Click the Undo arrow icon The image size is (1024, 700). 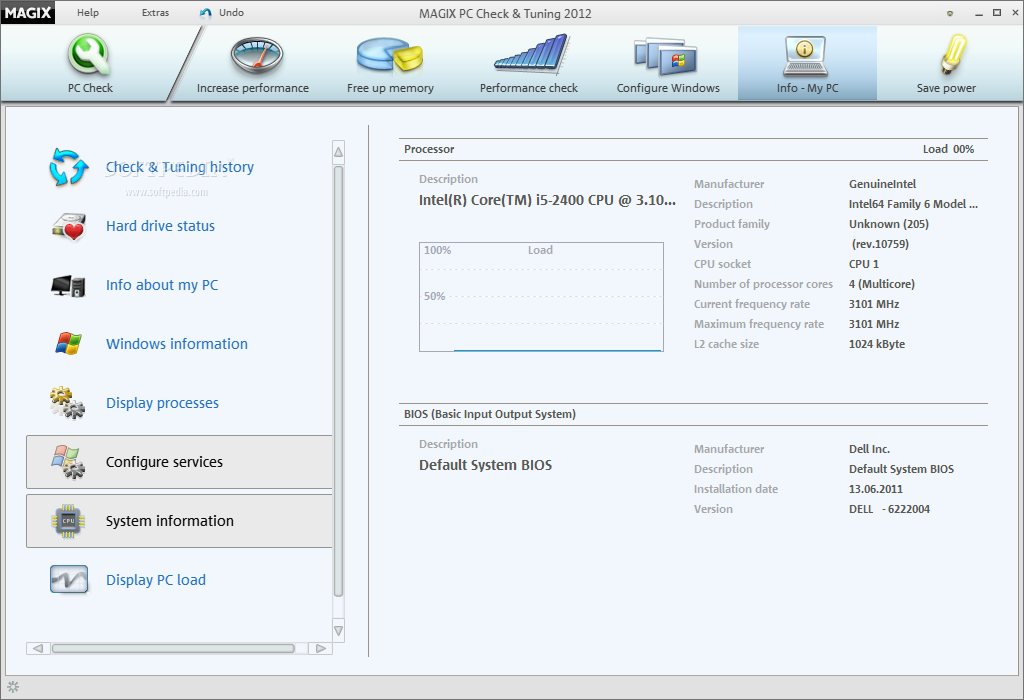click(x=206, y=13)
